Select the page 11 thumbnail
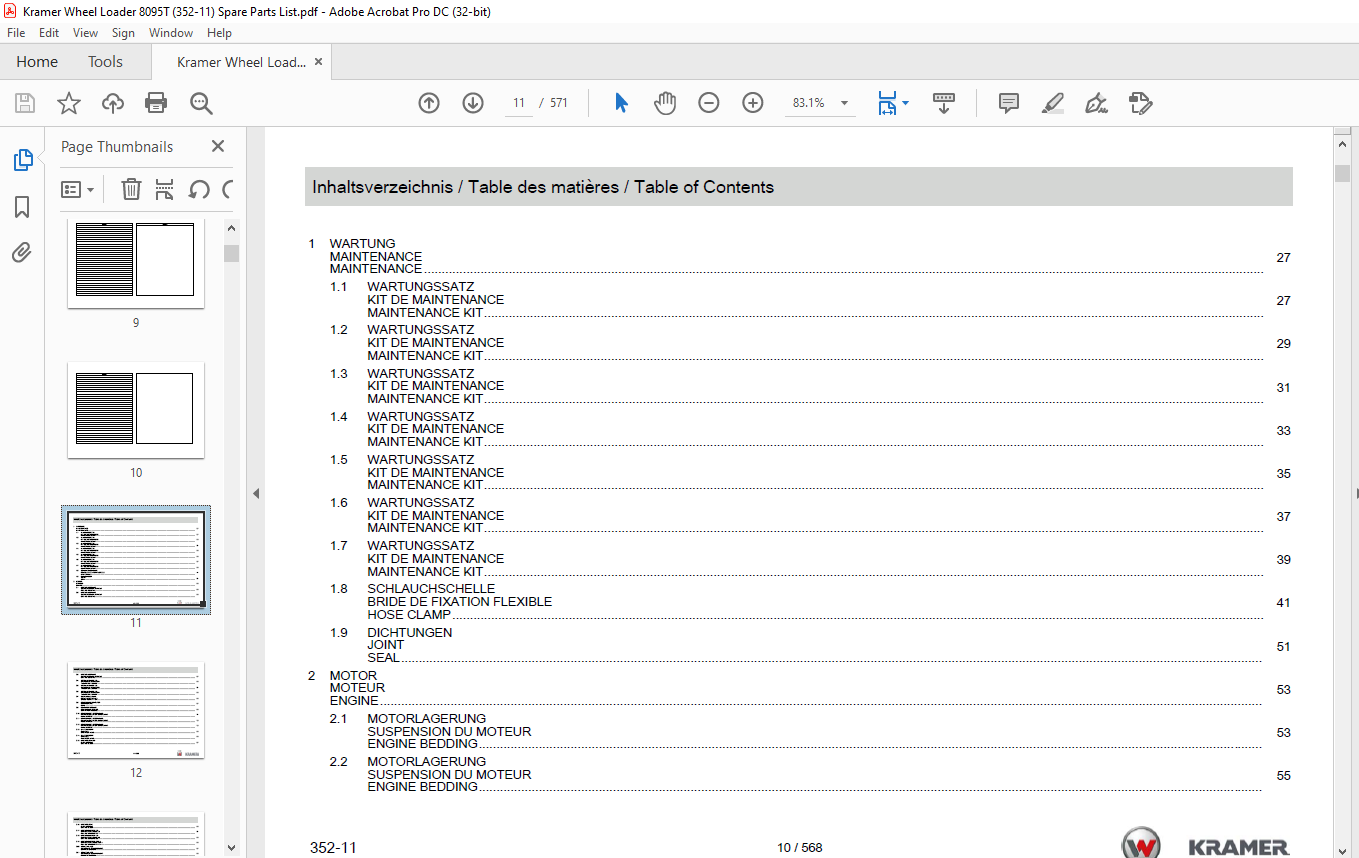 (136, 559)
